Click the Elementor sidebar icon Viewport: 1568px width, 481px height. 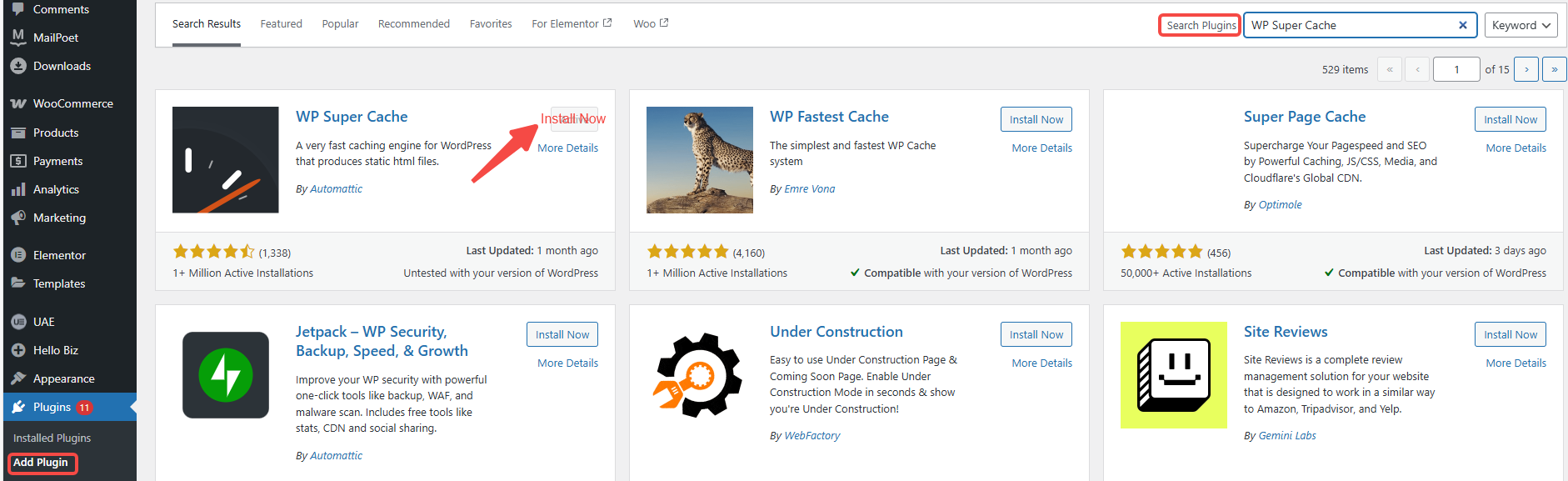18,255
